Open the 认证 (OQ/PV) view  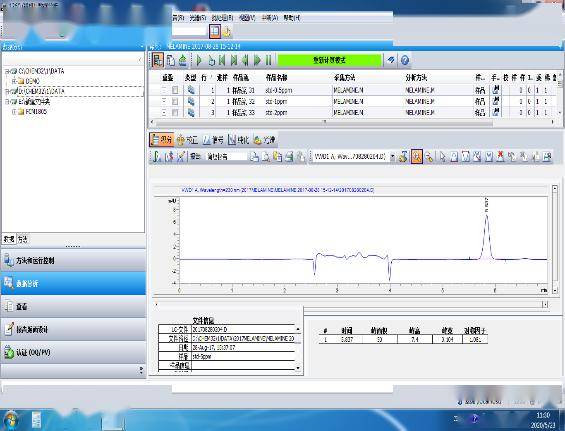pos(74,352)
